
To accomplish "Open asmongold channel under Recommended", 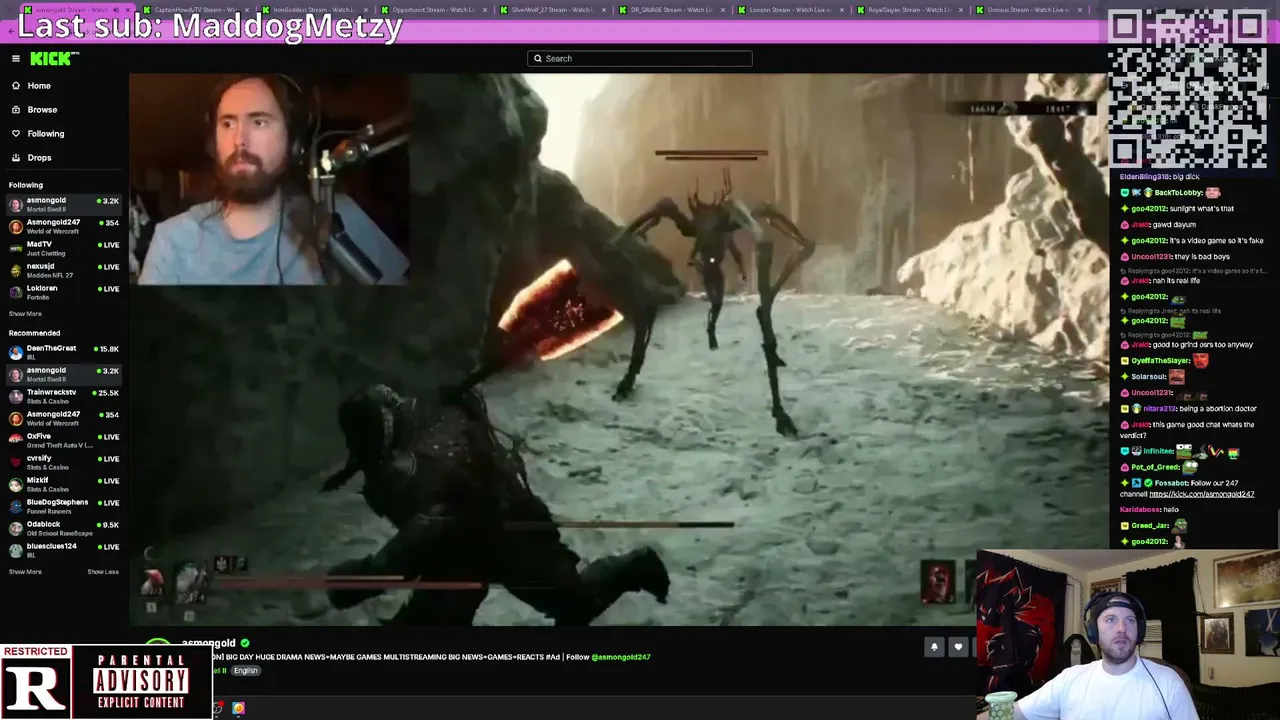I will point(64,375).
